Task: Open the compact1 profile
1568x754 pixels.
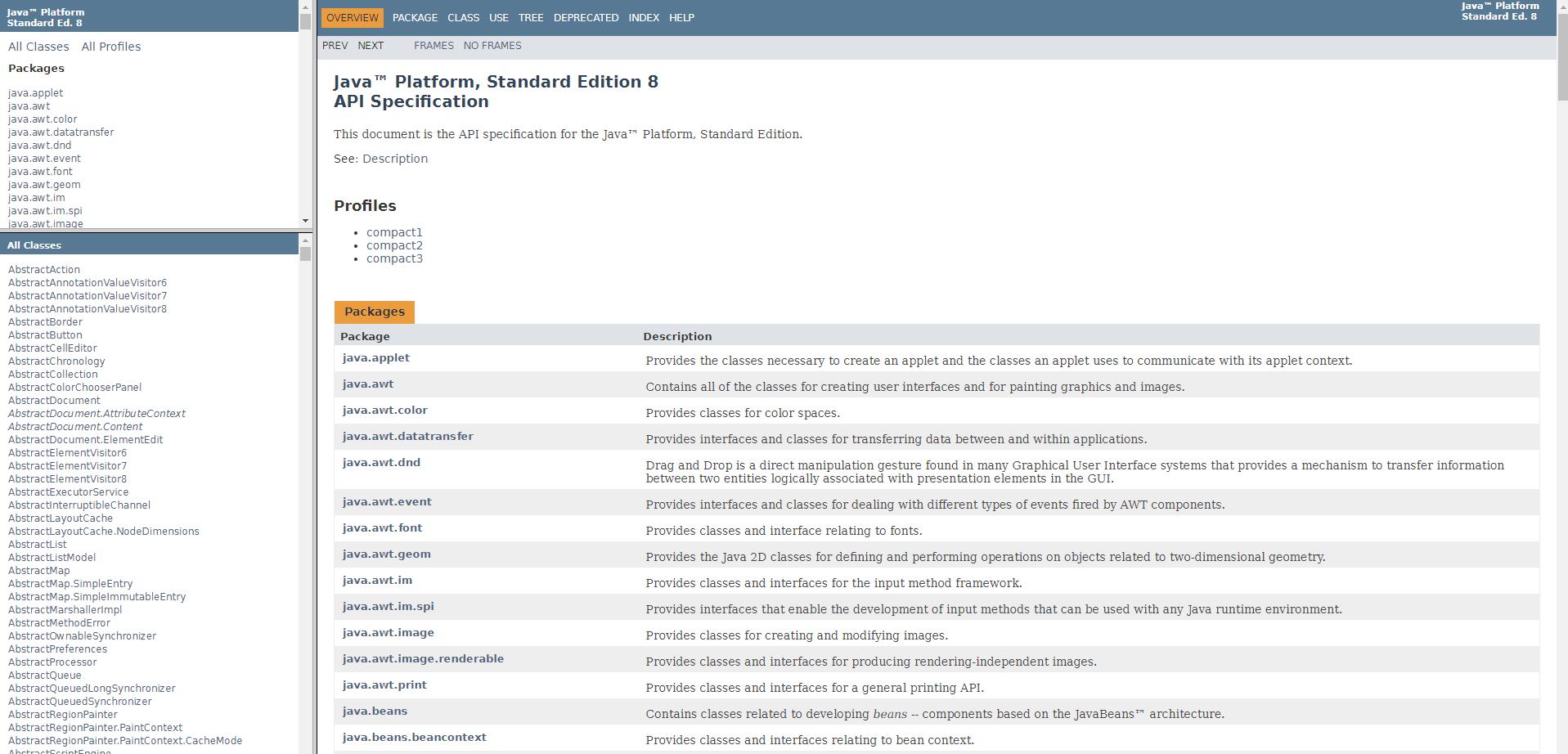Action: coord(394,232)
